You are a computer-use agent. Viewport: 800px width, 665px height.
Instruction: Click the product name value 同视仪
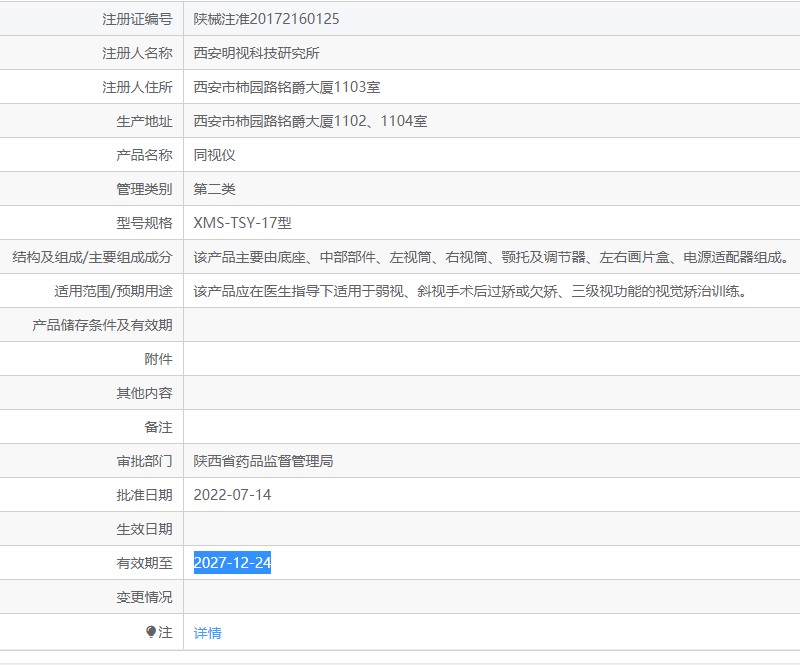pyautogui.click(x=214, y=155)
